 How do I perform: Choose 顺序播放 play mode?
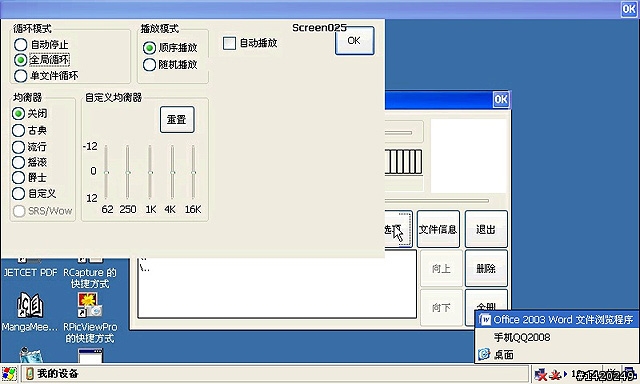click(x=149, y=48)
